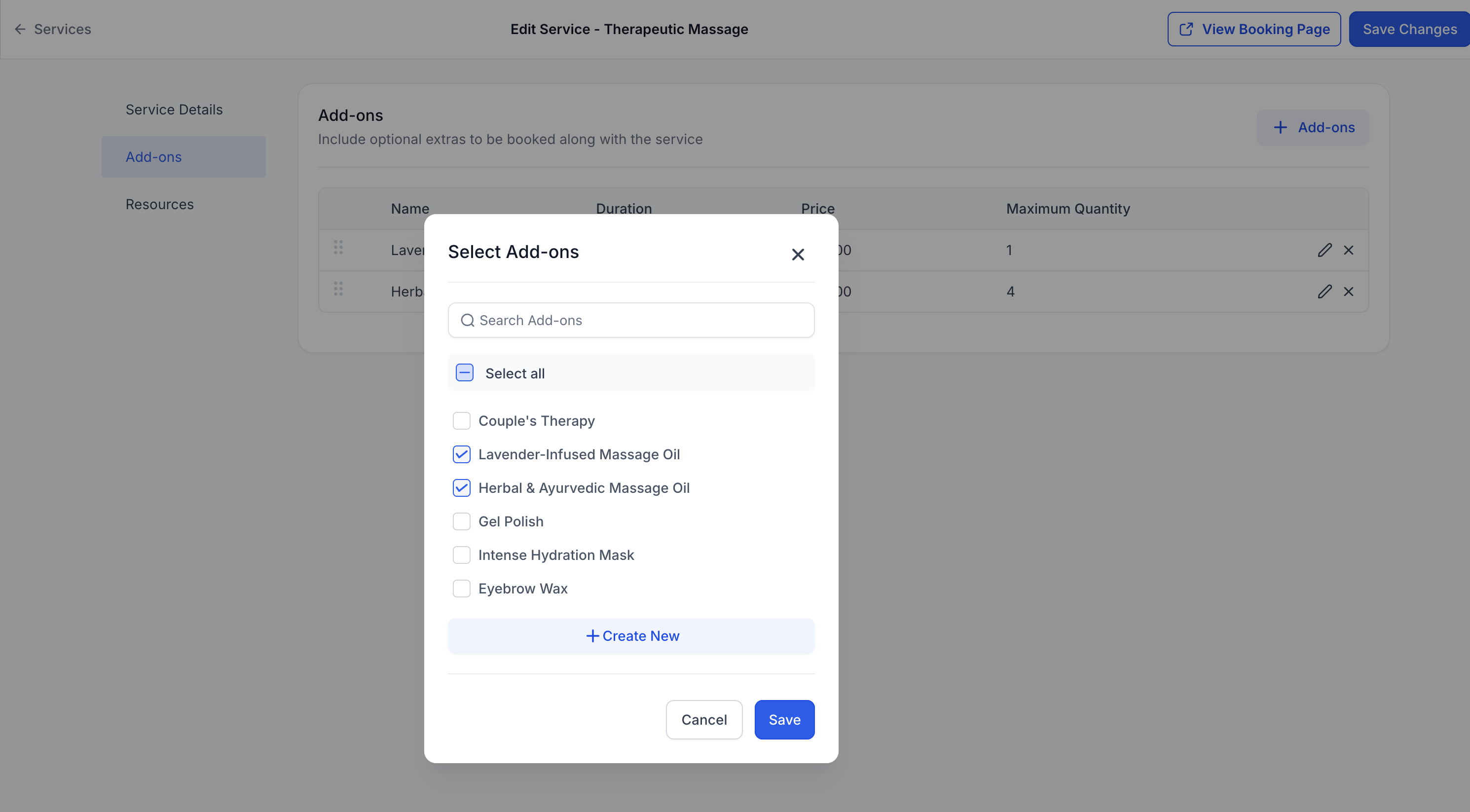Screen dimensions: 1470x812
Task: Select the Eyebrow Wax add-on
Action: coord(461,589)
